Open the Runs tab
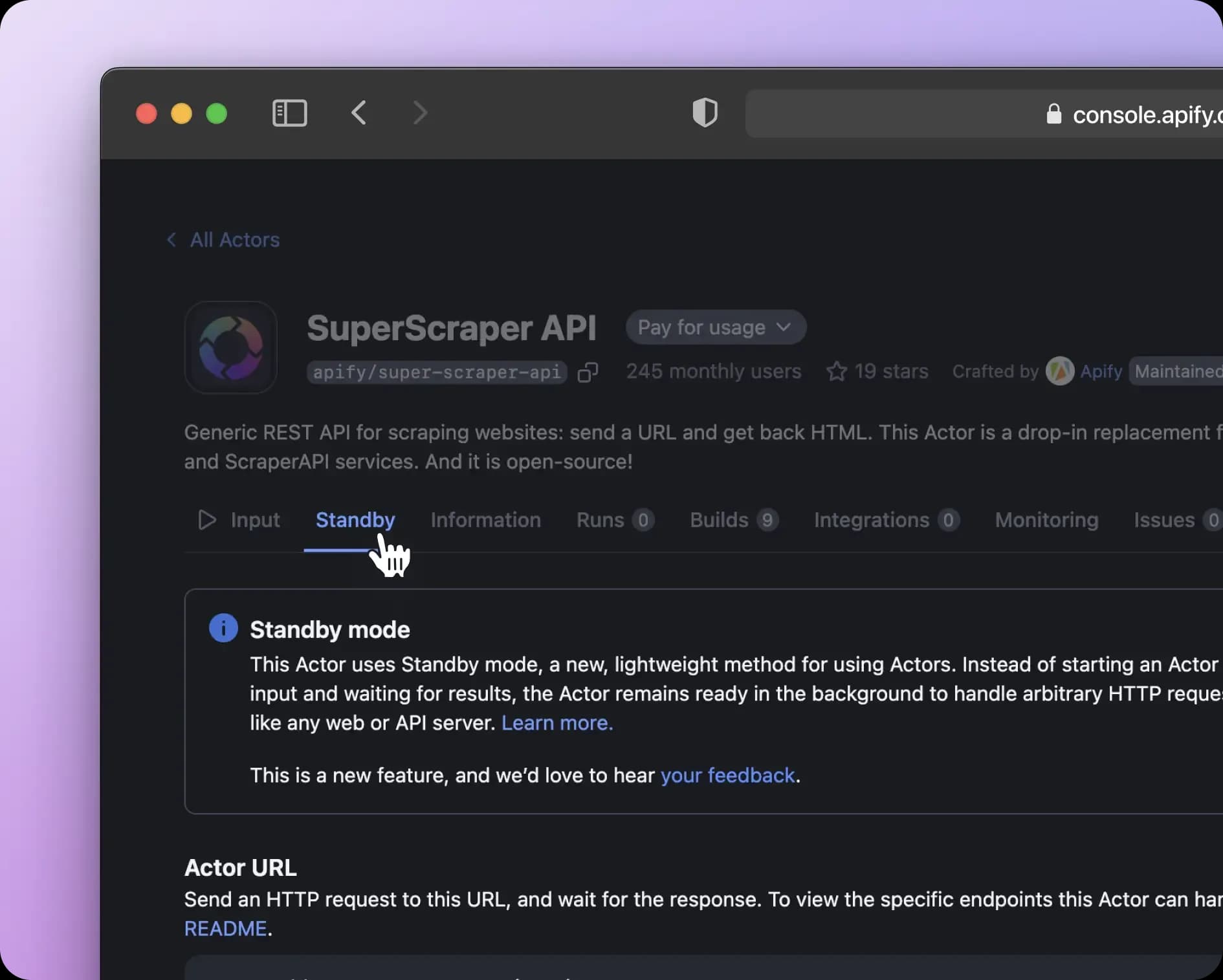 pos(615,520)
